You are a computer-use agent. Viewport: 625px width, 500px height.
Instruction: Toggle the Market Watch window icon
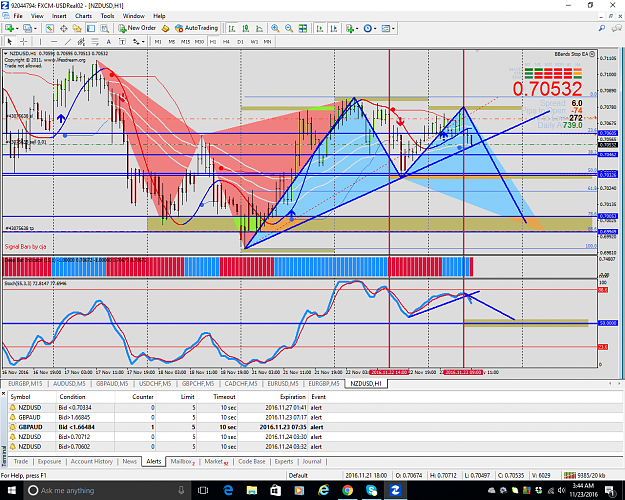pyautogui.click(x=50, y=28)
